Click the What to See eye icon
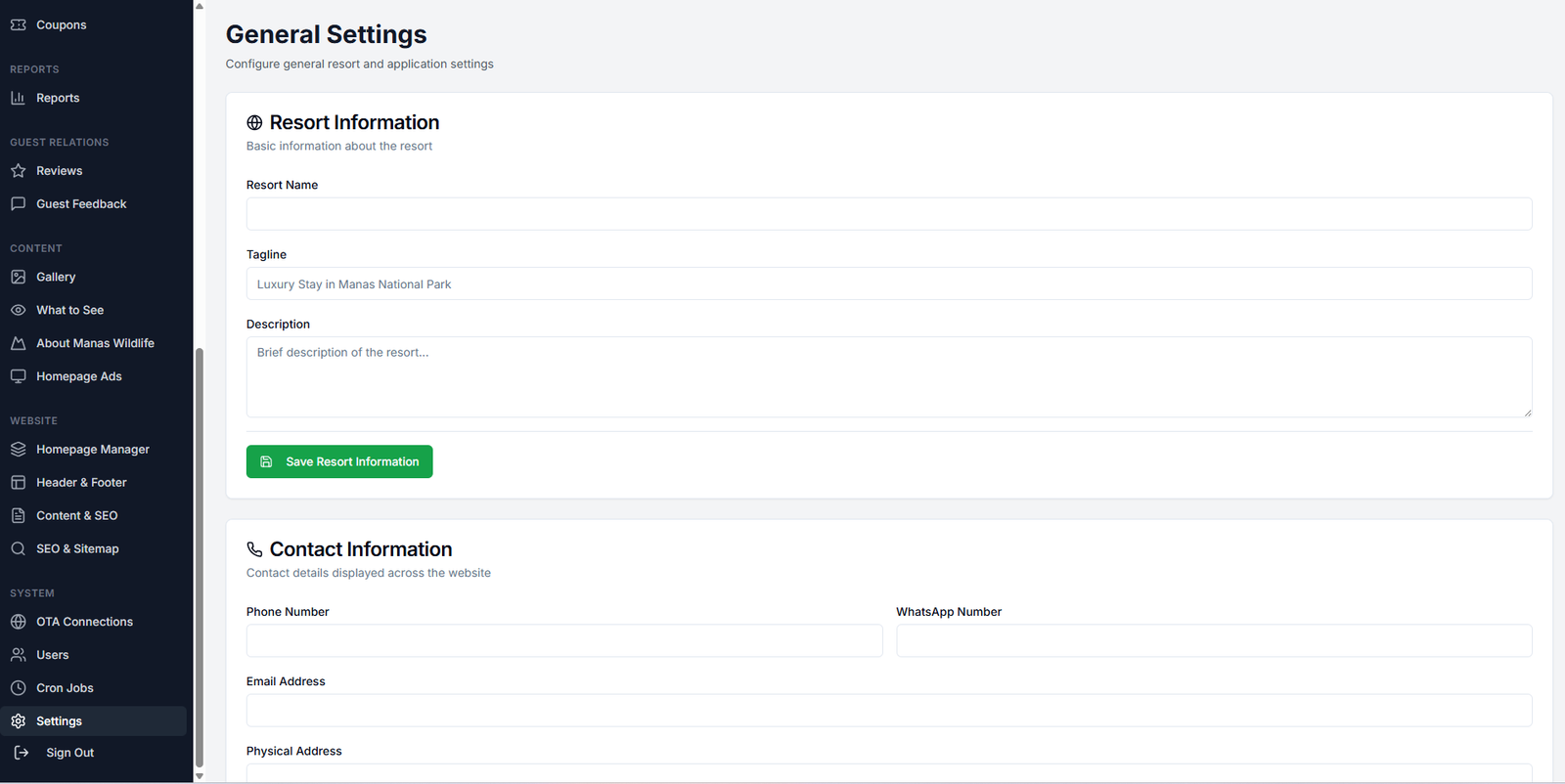This screenshot has width=1565, height=784. pos(18,310)
